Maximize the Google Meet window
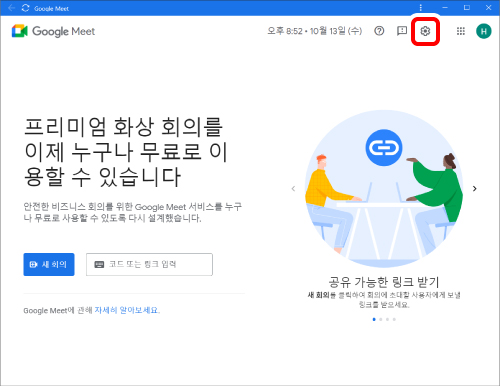The image size is (500, 386). point(467,8)
